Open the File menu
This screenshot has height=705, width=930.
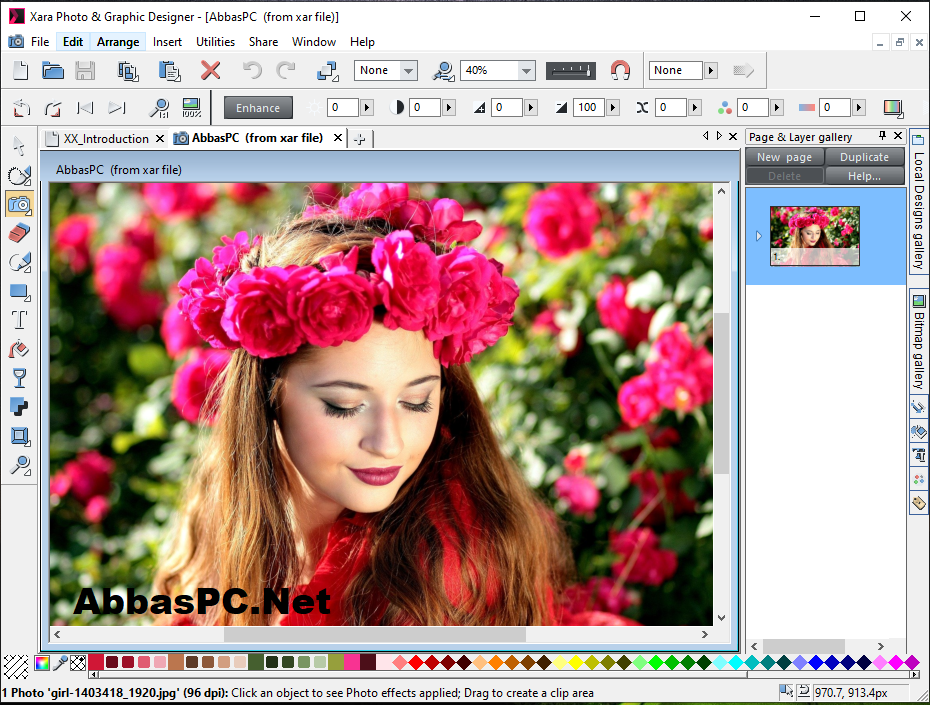click(x=40, y=42)
